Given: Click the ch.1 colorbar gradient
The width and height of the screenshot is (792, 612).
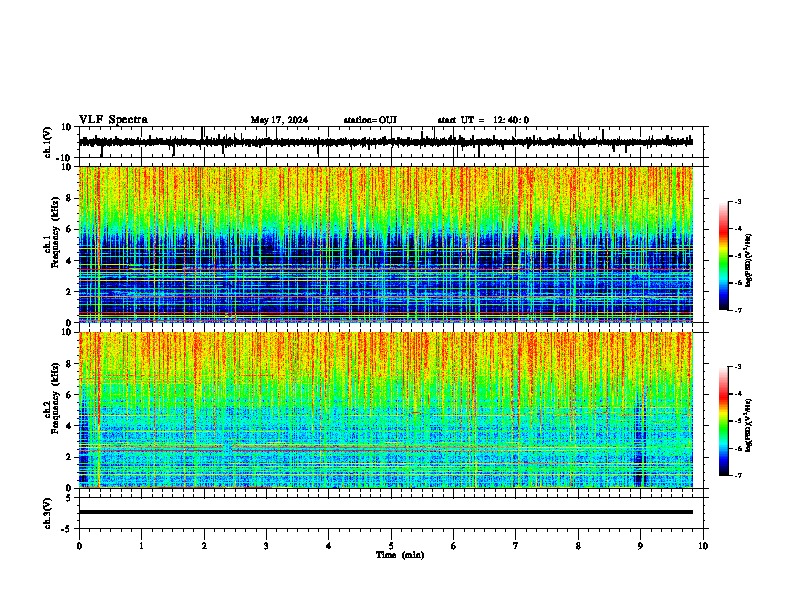Looking at the screenshot, I should (x=723, y=256).
